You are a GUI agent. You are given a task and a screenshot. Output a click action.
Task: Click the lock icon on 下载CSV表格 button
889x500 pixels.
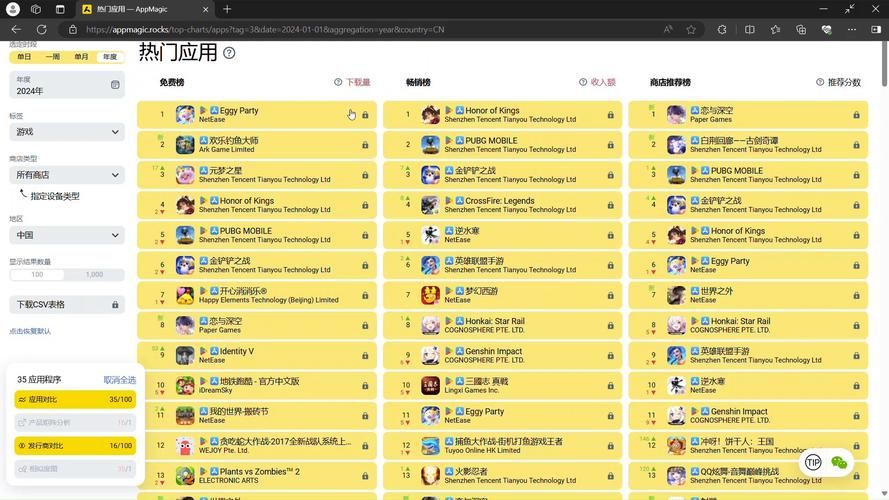click(x=115, y=304)
